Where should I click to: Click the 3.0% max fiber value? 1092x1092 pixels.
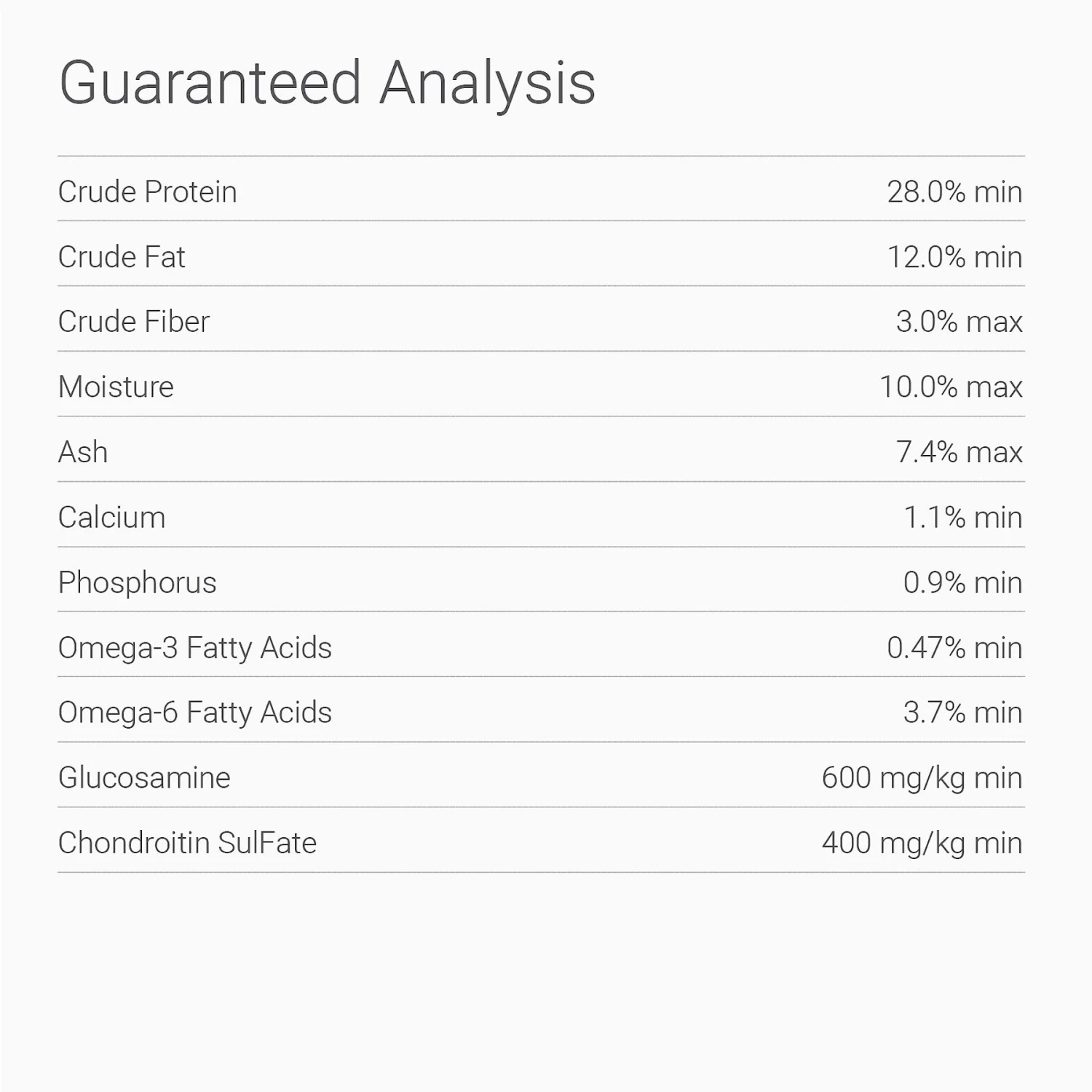coord(959,322)
